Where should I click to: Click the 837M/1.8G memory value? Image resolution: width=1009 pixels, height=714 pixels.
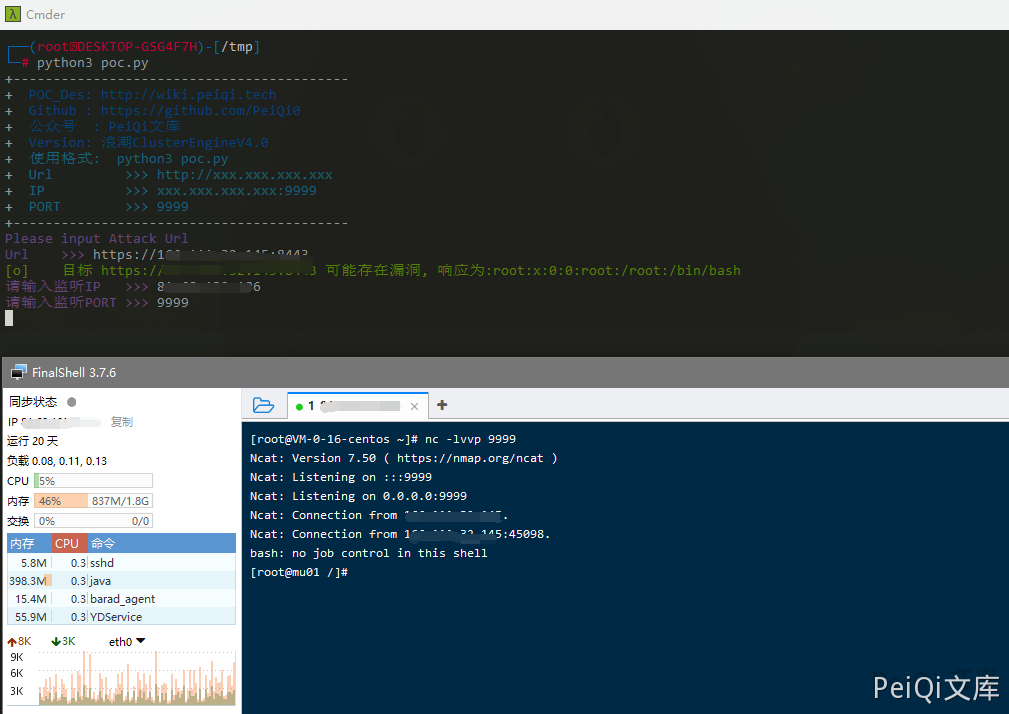pyautogui.click(x=120, y=501)
